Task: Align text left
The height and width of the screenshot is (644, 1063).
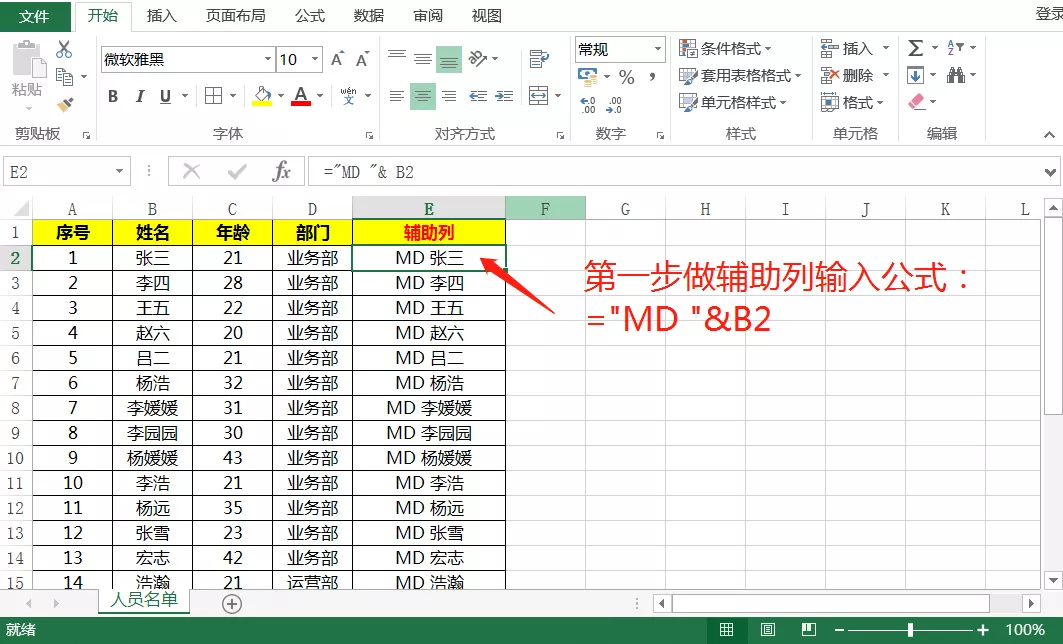Action: point(397,96)
